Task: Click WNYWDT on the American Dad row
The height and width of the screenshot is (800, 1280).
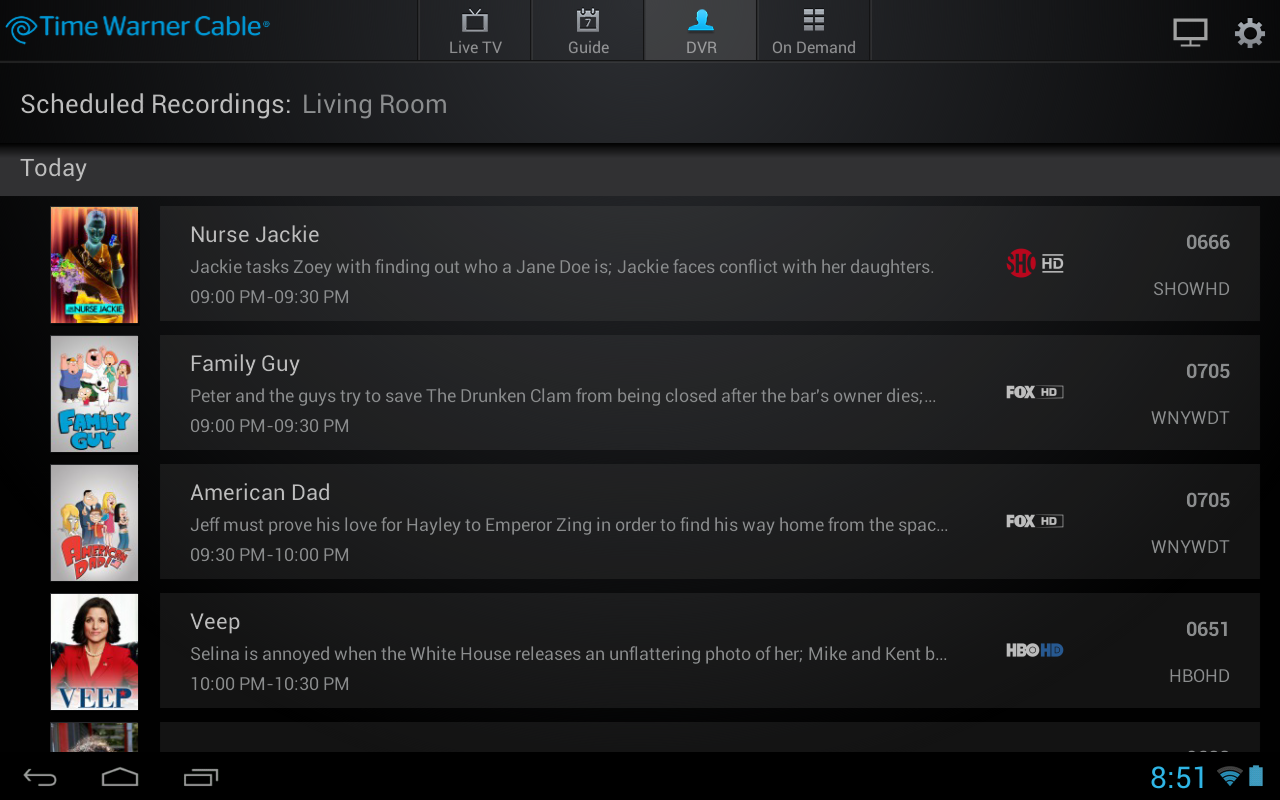Action: pyautogui.click(x=1190, y=547)
